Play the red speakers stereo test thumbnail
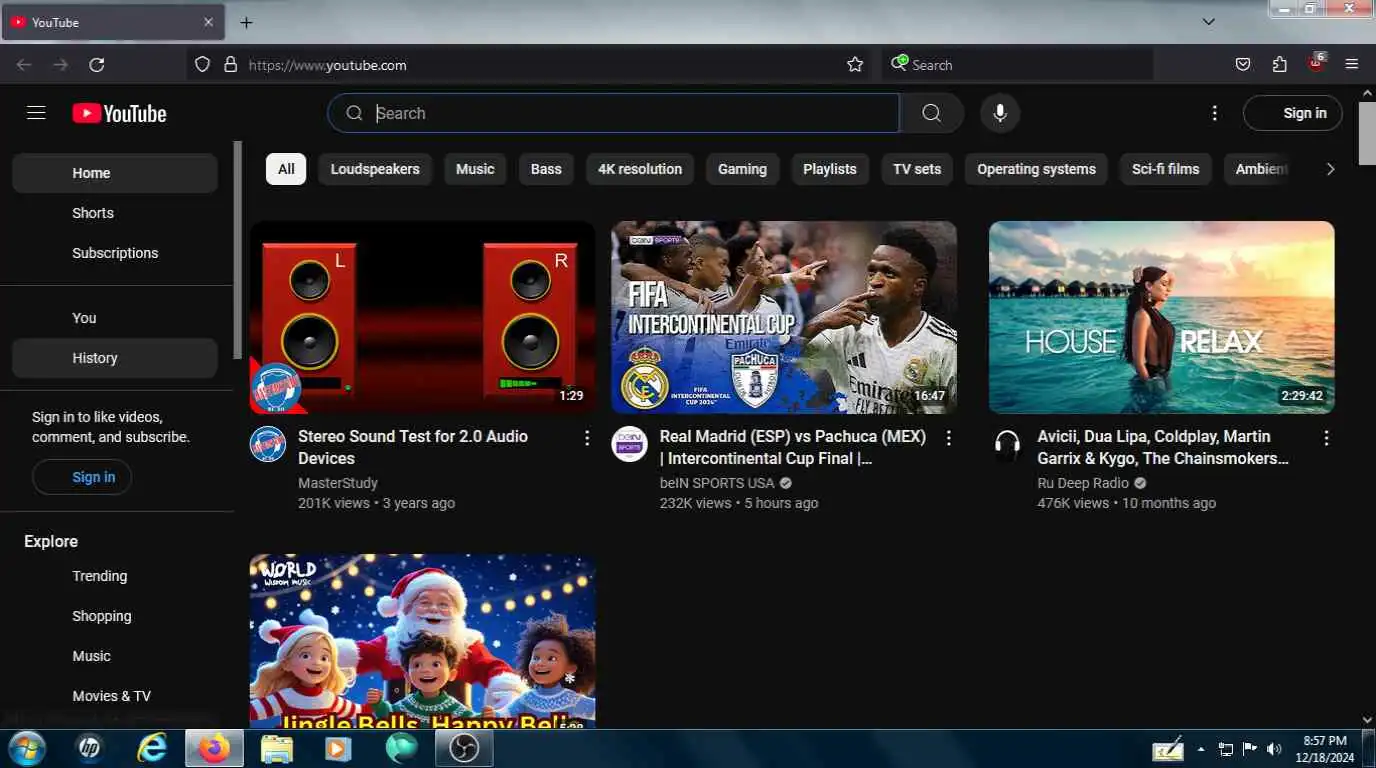 tap(422, 317)
